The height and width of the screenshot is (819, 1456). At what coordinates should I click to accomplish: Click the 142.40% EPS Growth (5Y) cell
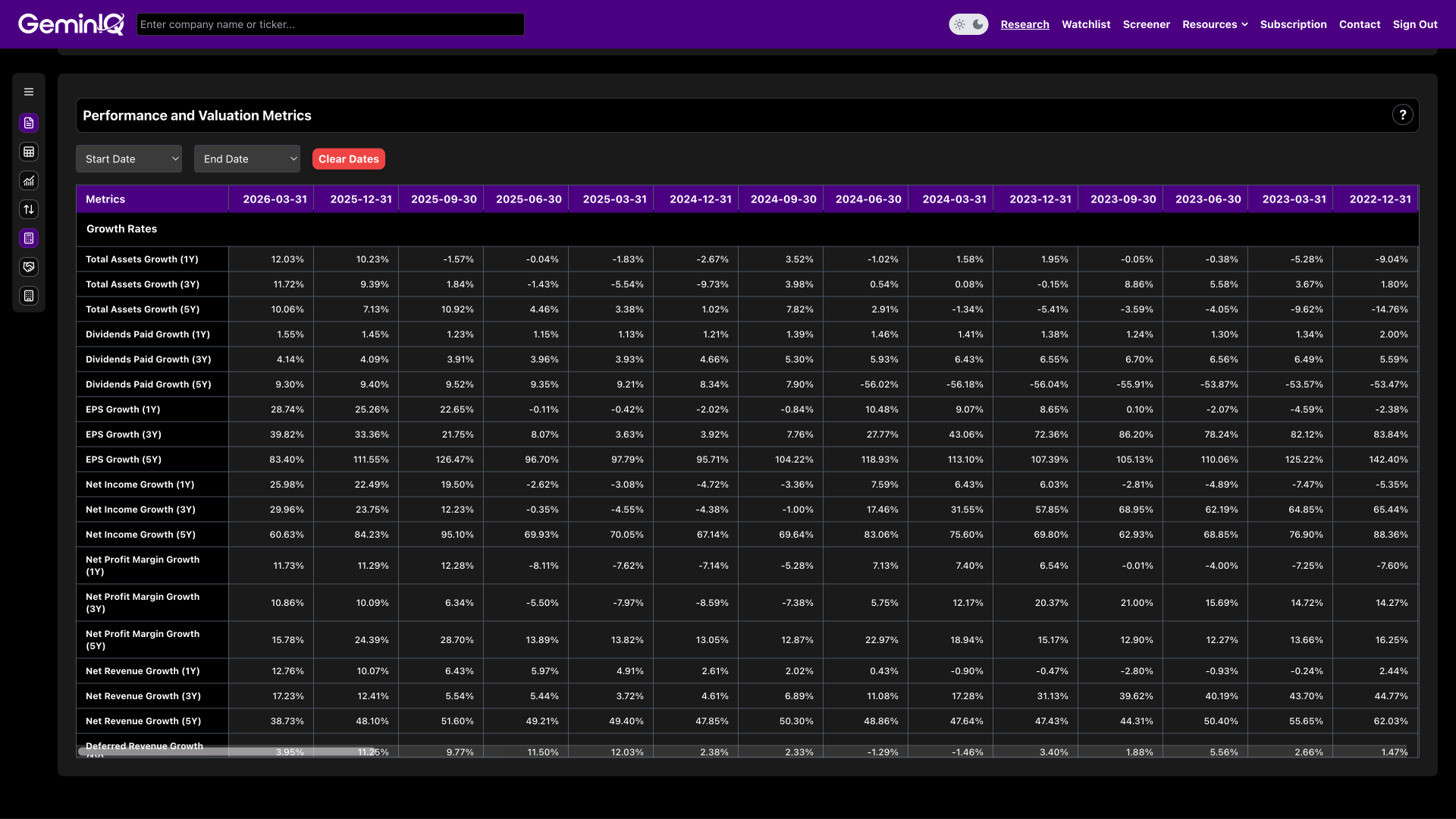(x=1376, y=459)
